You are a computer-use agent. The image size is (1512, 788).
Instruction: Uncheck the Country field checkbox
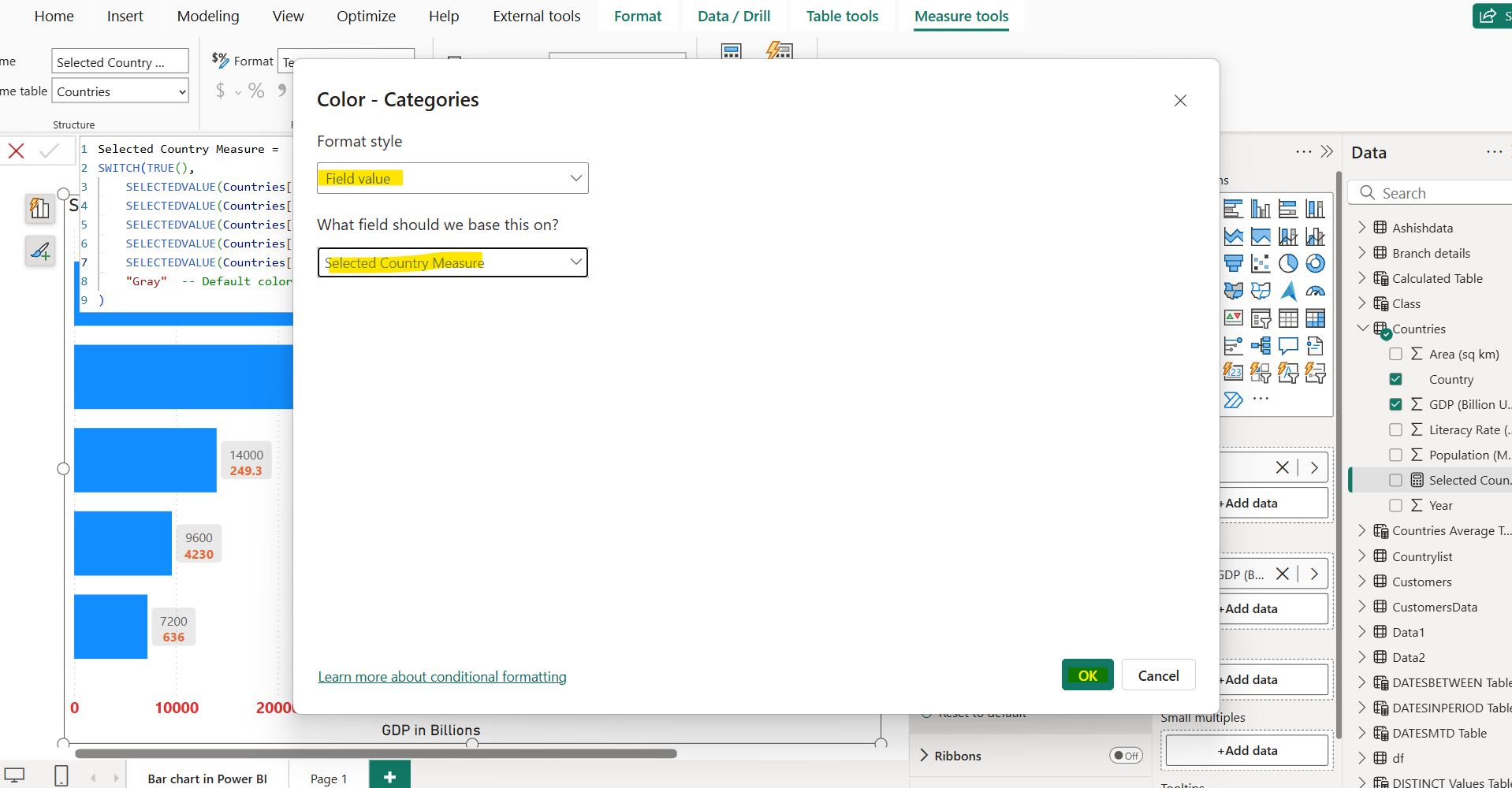(1396, 378)
